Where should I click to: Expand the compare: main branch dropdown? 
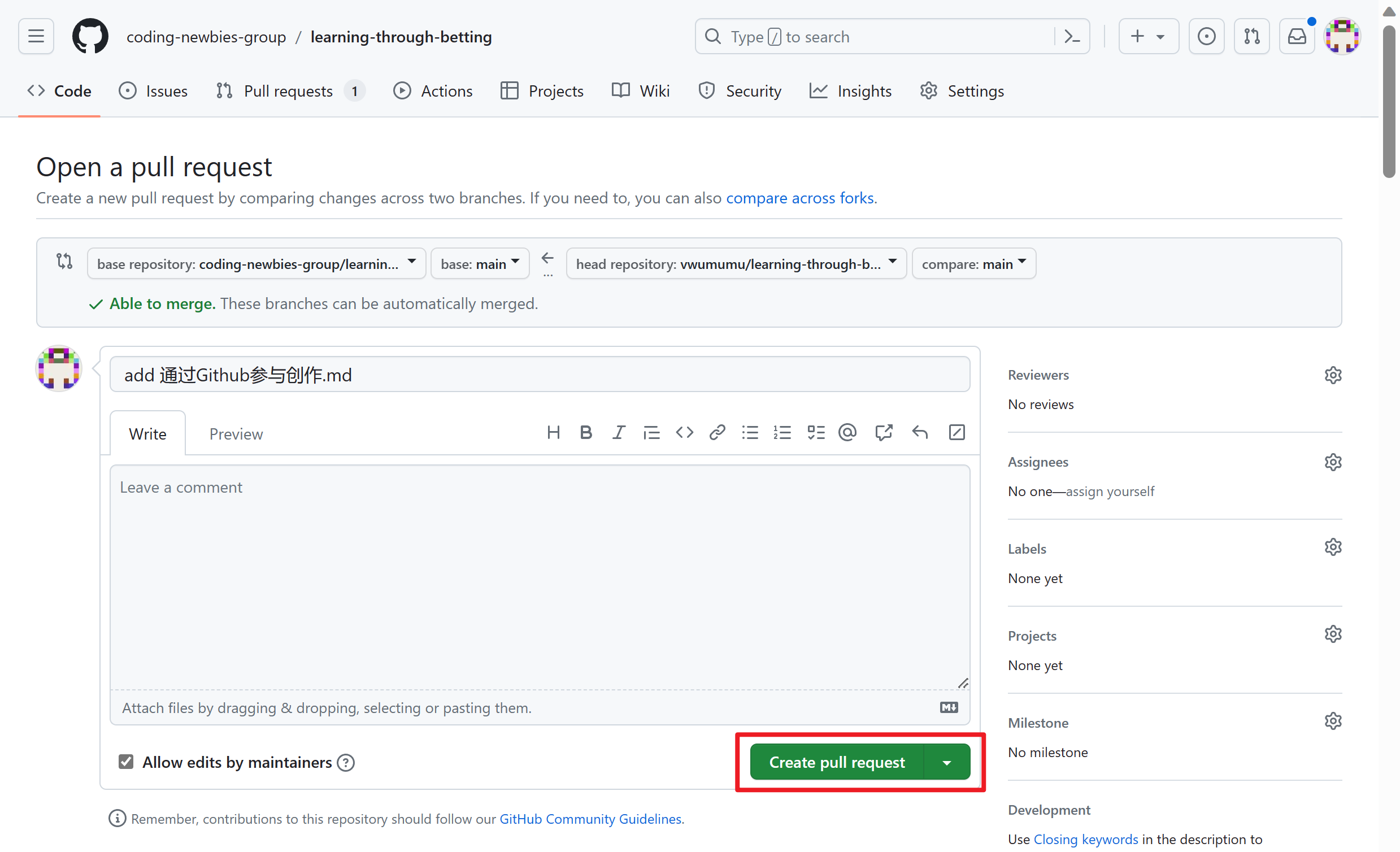(973, 264)
